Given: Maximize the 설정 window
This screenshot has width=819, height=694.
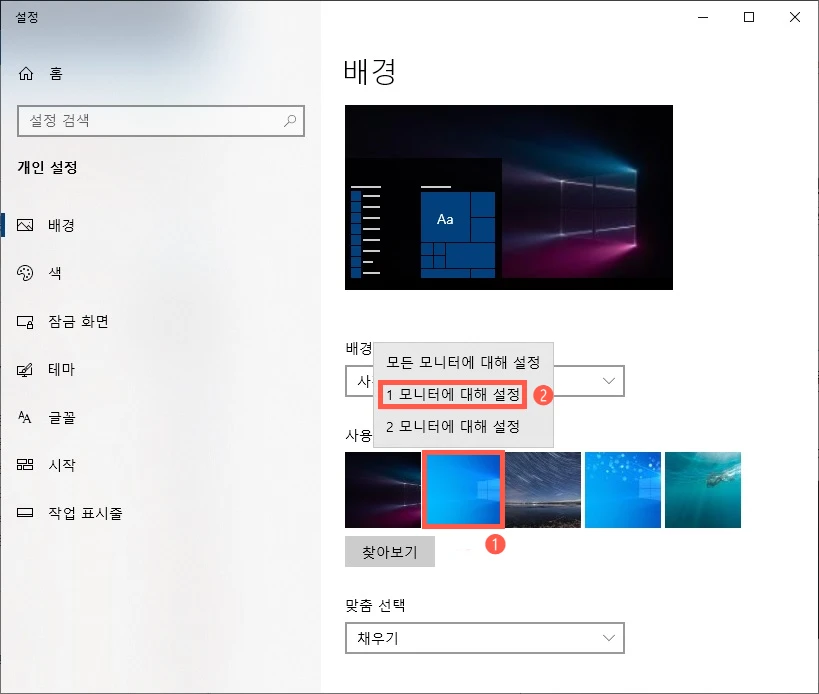Looking at the screenshot, I should coord(748,17).
